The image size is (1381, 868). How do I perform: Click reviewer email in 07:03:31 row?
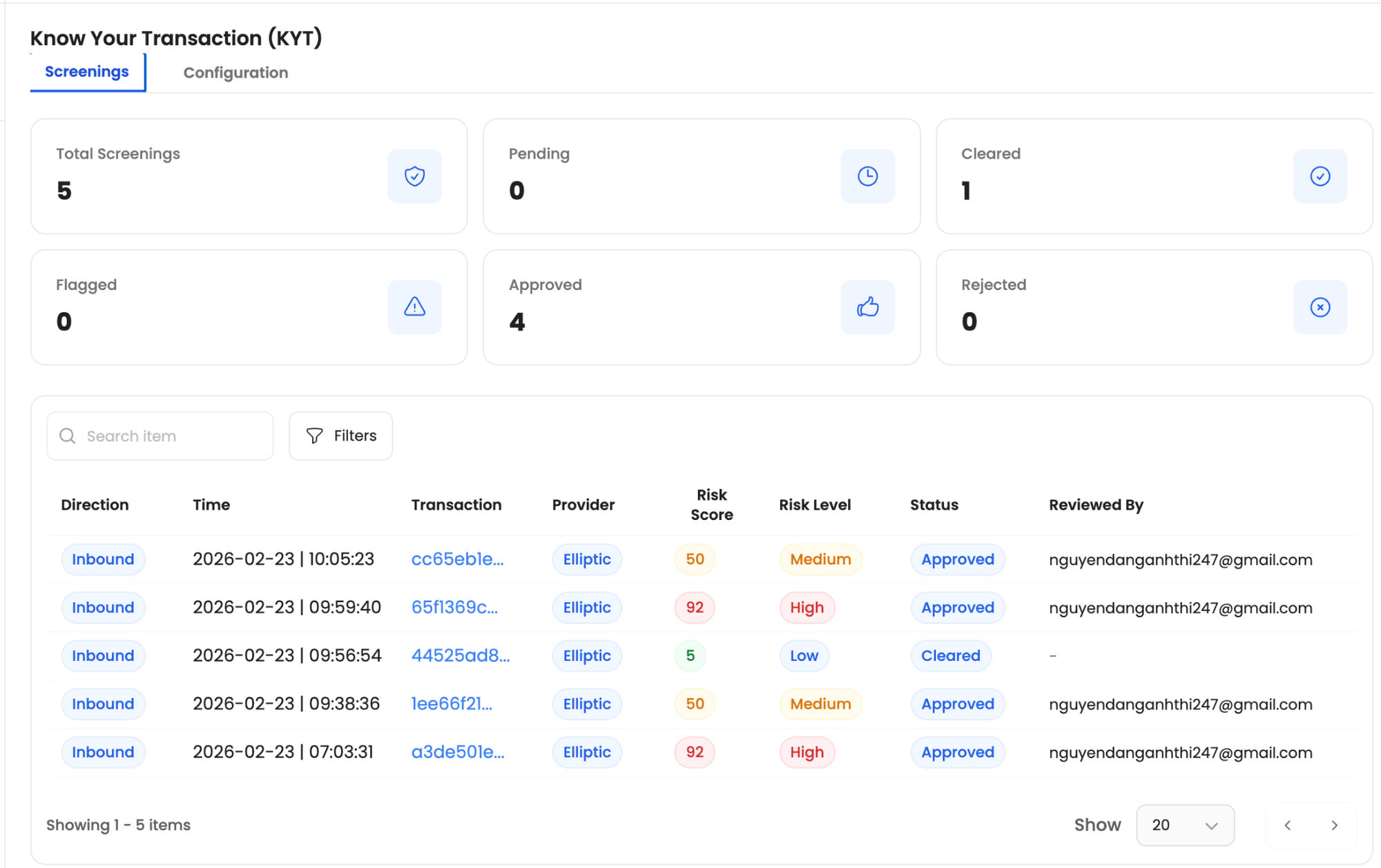pos(1180,753)
